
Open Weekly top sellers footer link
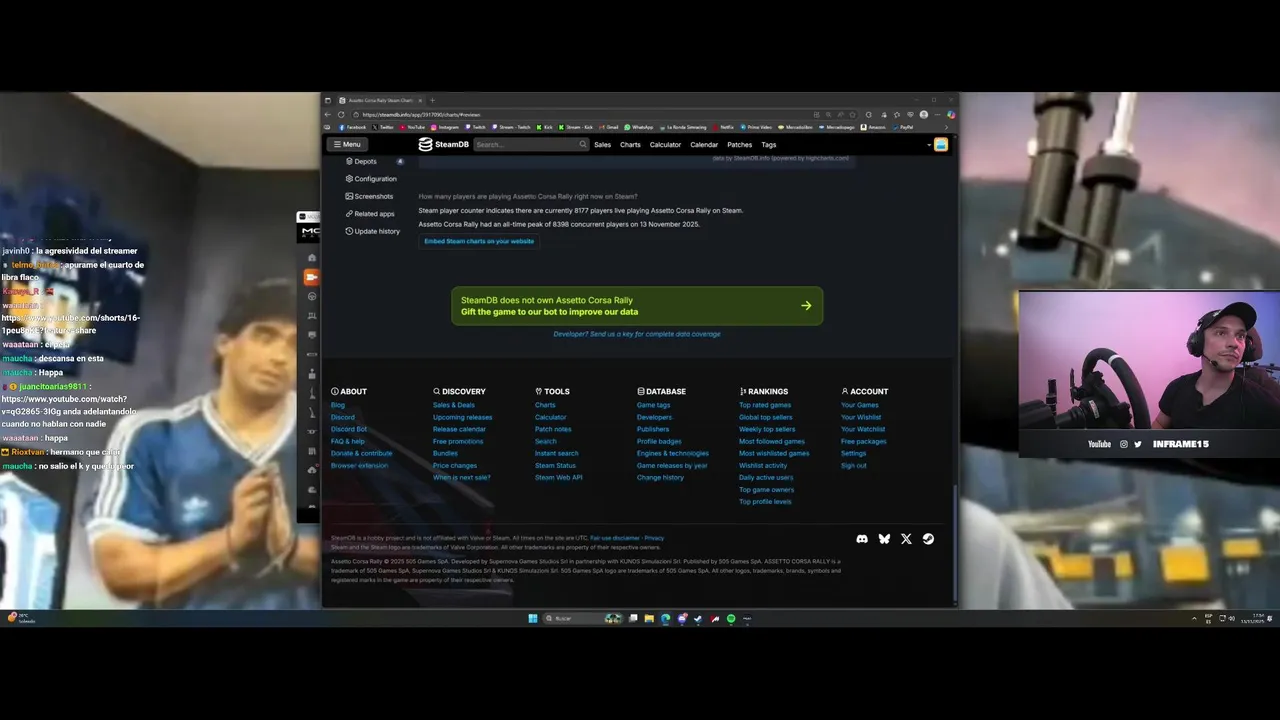pos(767,429)
